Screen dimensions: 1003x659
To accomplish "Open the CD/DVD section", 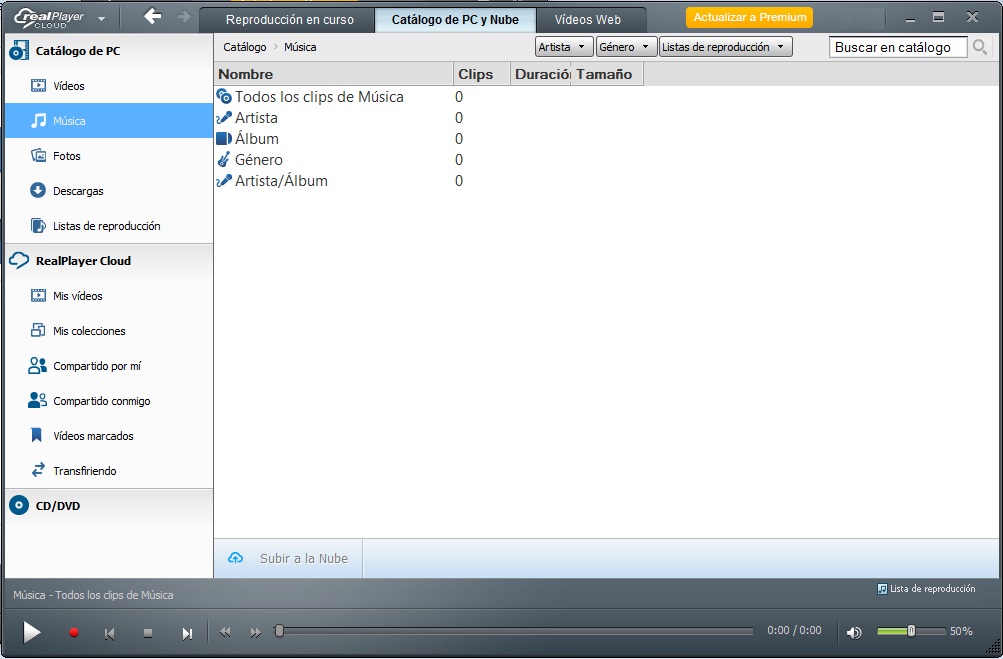I will pyautogui.click(x=109, y=506).
